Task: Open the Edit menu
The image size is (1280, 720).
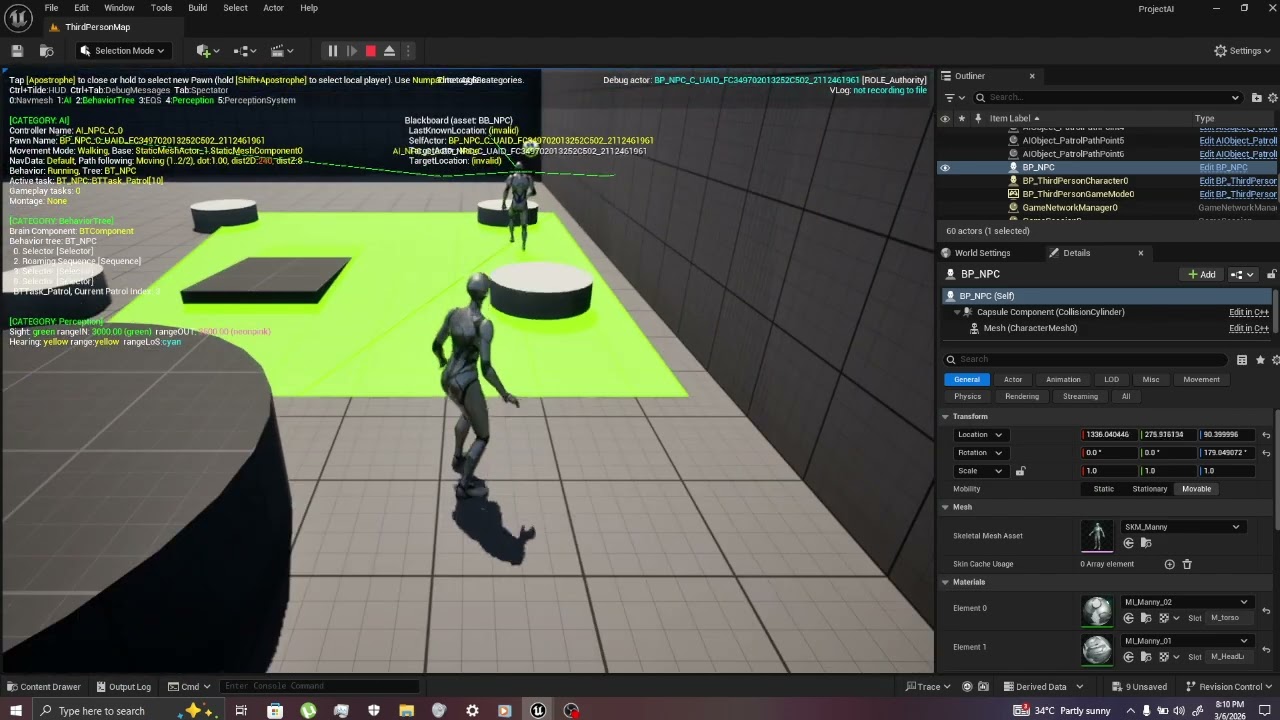Action: coord(81,8)
